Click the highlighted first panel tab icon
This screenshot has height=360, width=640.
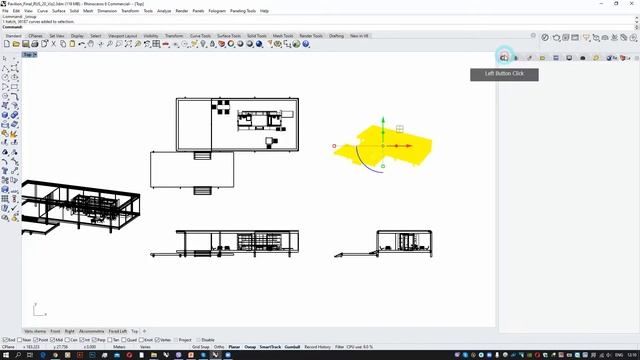click(504, 58)
